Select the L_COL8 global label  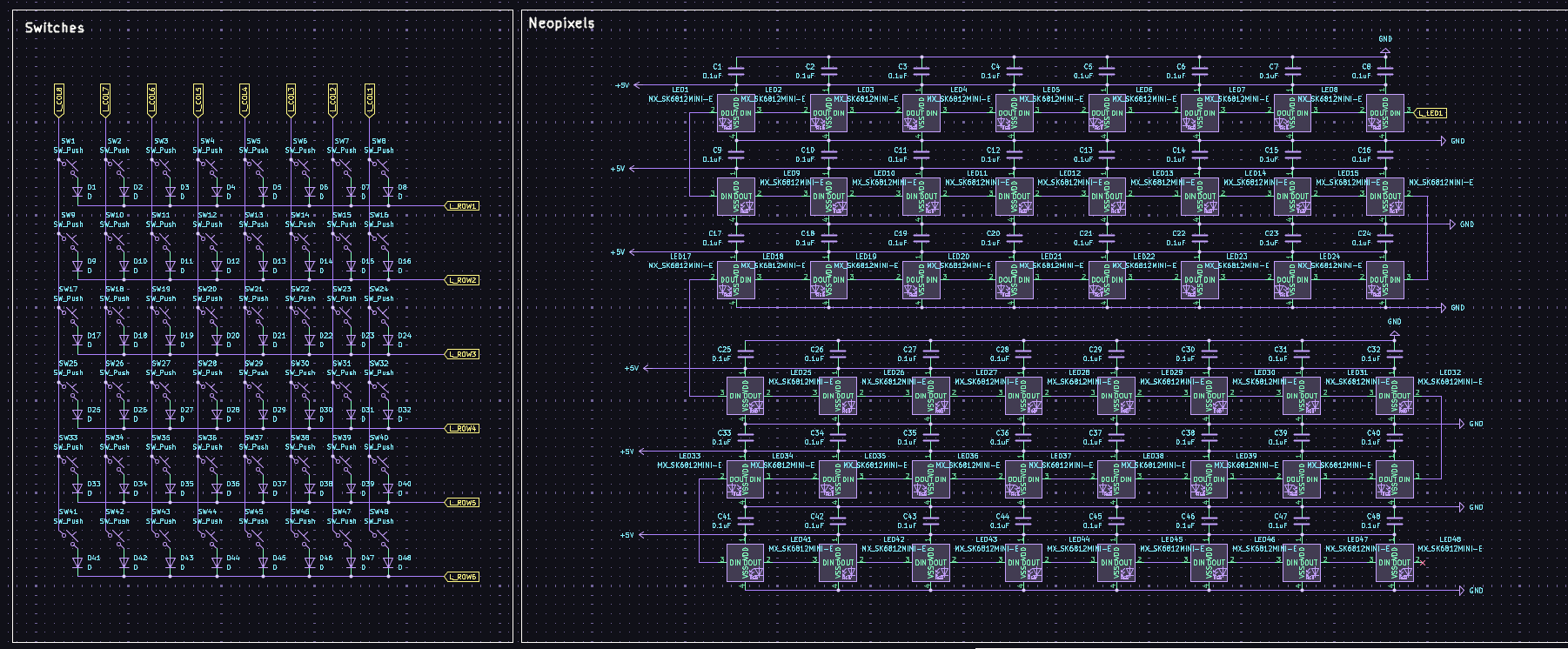click(59, 100)
